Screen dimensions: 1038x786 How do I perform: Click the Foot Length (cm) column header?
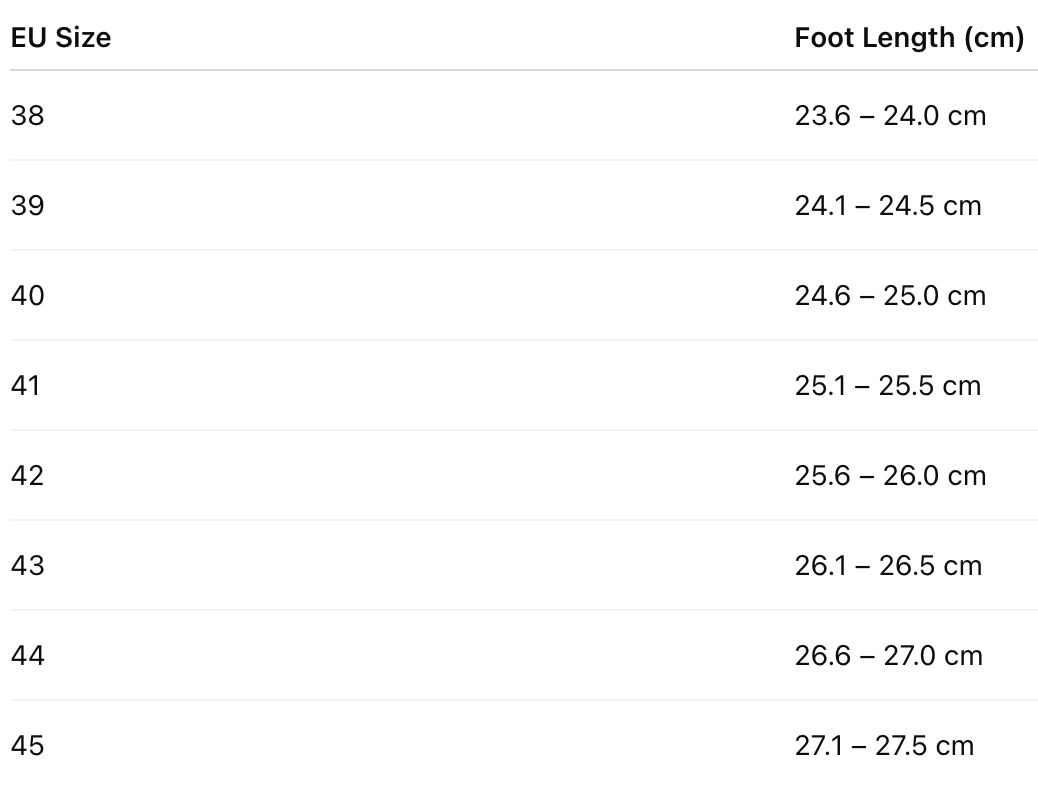[908, 38]
